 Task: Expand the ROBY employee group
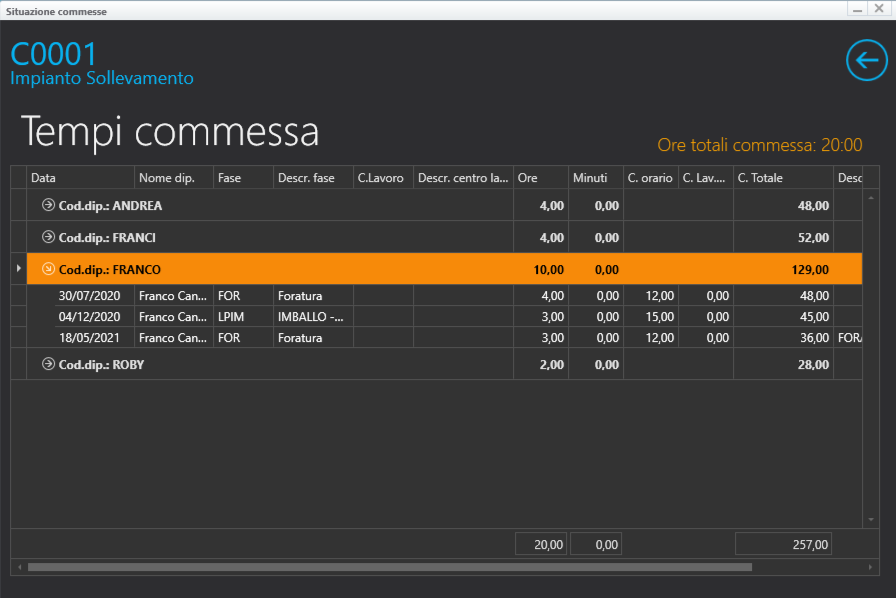[47, 364]
